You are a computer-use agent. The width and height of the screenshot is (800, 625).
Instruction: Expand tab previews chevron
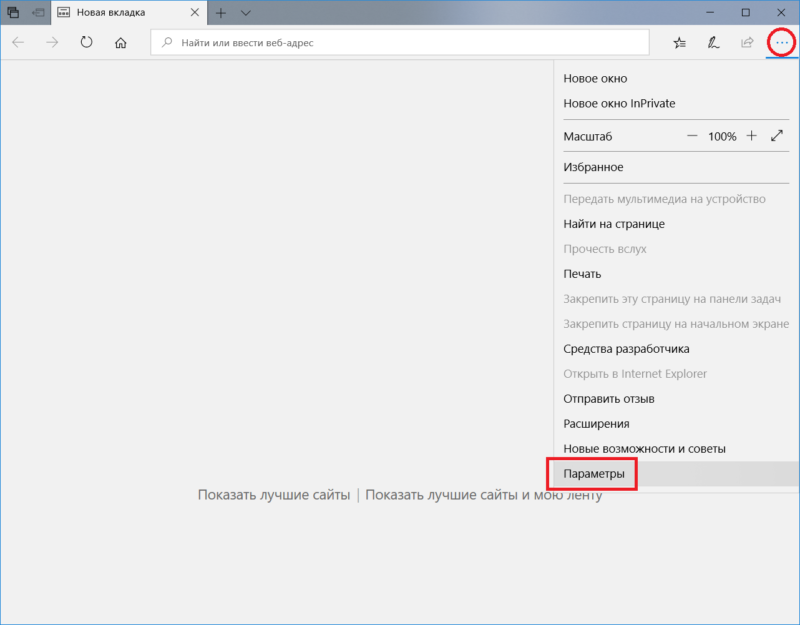(x=245, y=13)
